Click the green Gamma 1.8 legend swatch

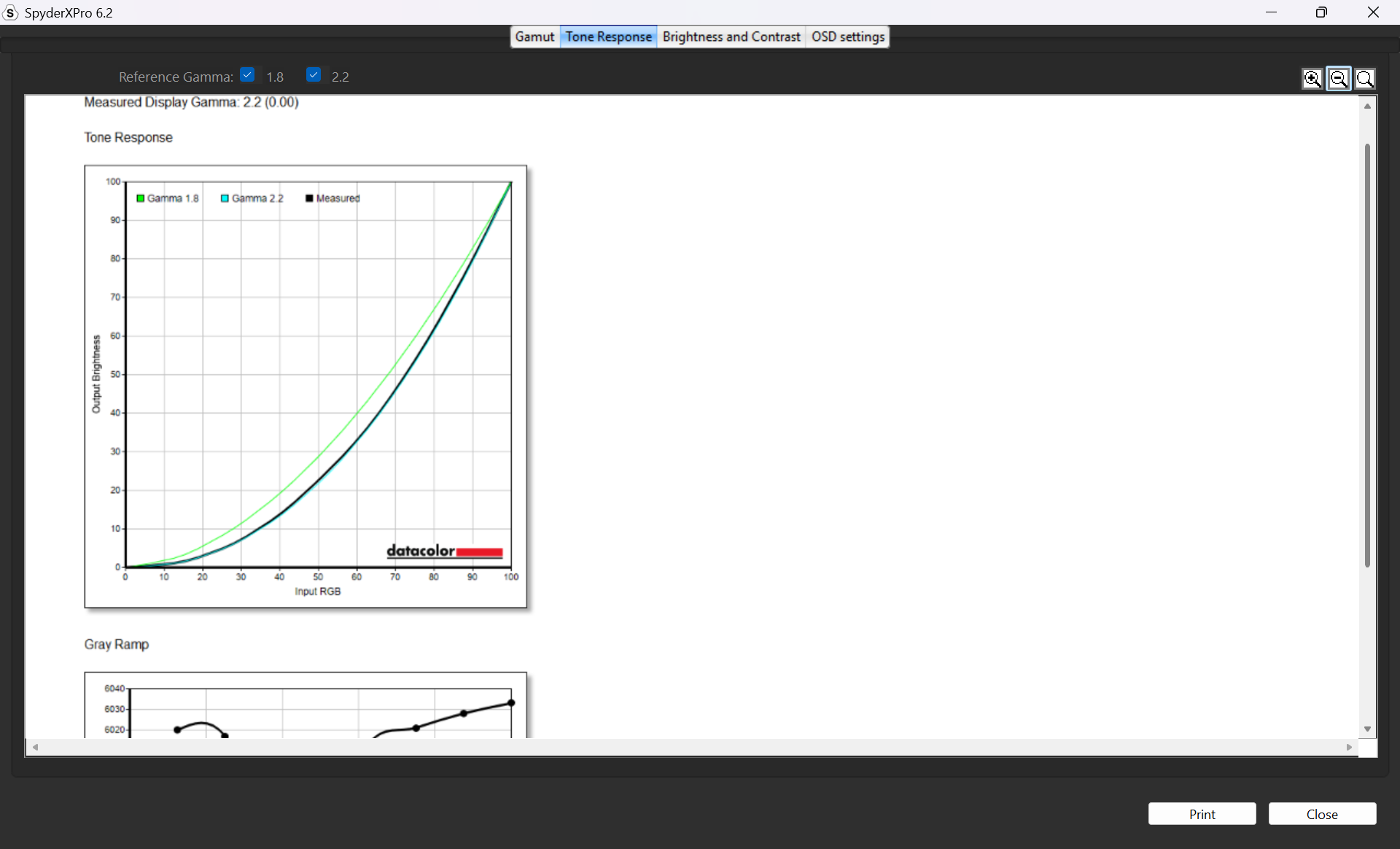pyautogui.click(x=140, y=198)
